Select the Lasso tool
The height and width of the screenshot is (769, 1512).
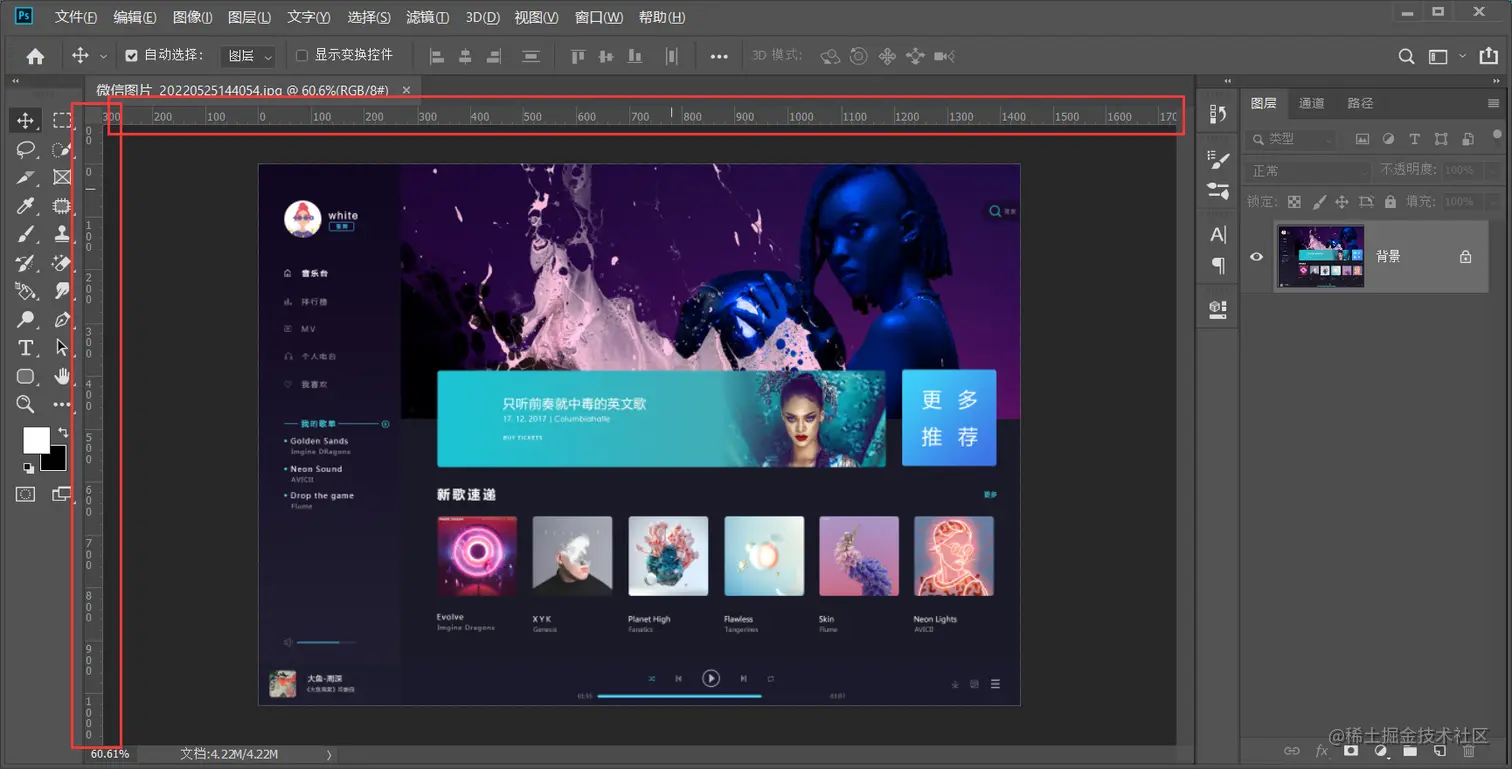pyautogui.click(x=26, y=149)
